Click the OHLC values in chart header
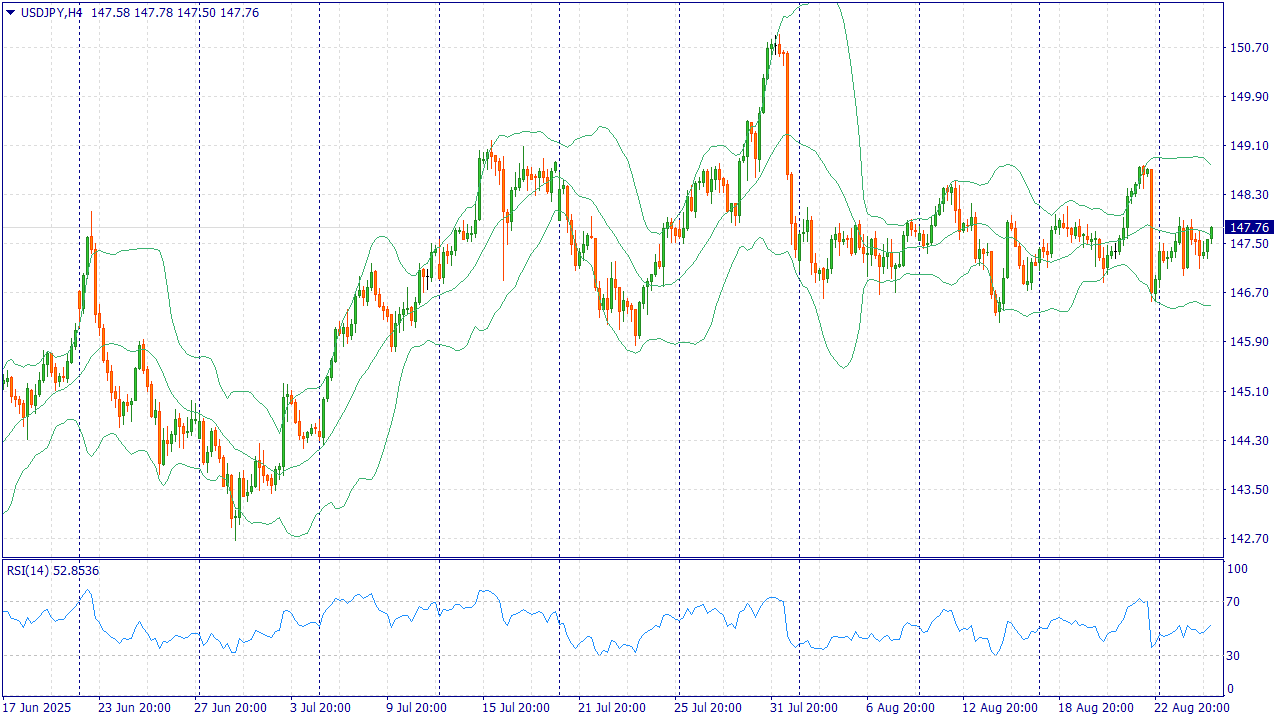The width and height of the screenshot is (1280, 720). pyautogui.click(x=174, y=12)
